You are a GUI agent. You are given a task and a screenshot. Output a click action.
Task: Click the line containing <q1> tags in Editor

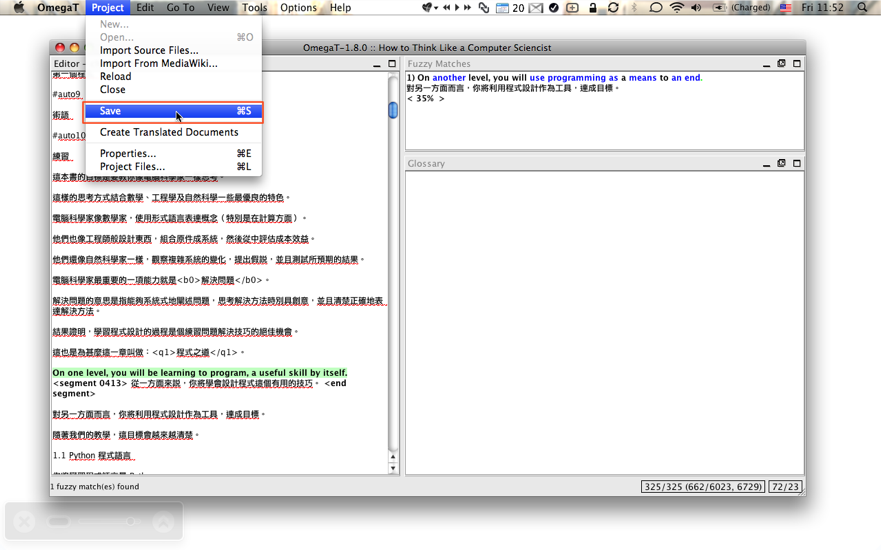tap(148, 352)
